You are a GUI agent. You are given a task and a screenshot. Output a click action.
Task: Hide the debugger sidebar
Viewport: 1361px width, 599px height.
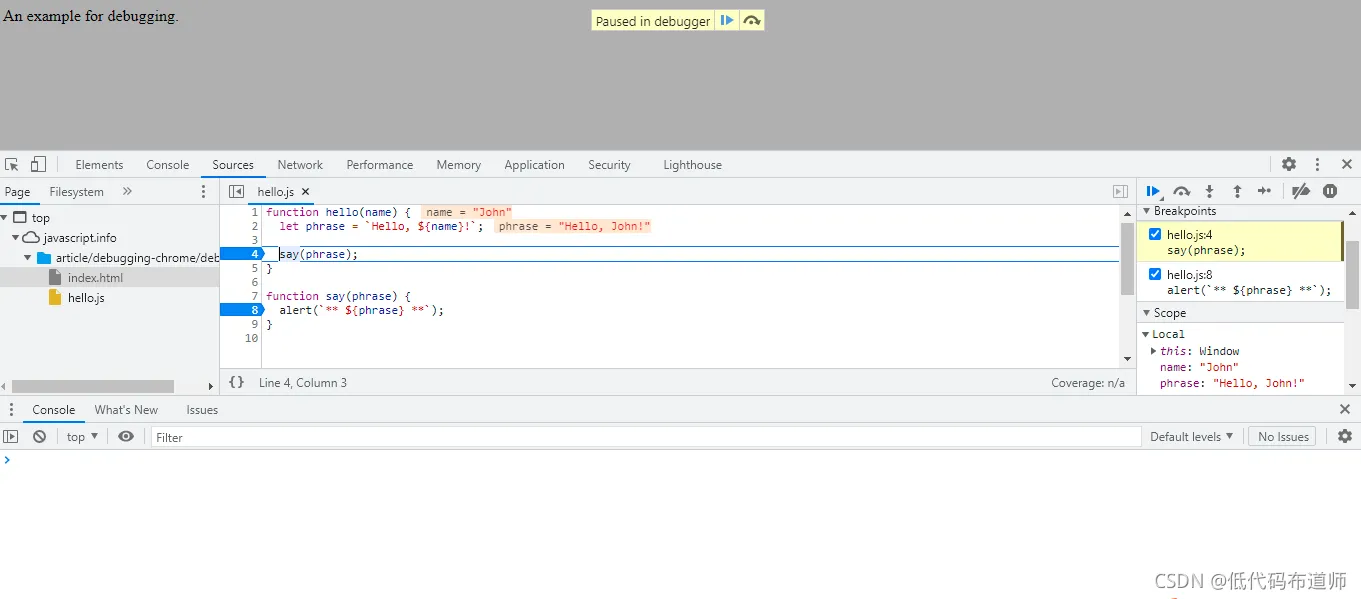pos(1120,191)
